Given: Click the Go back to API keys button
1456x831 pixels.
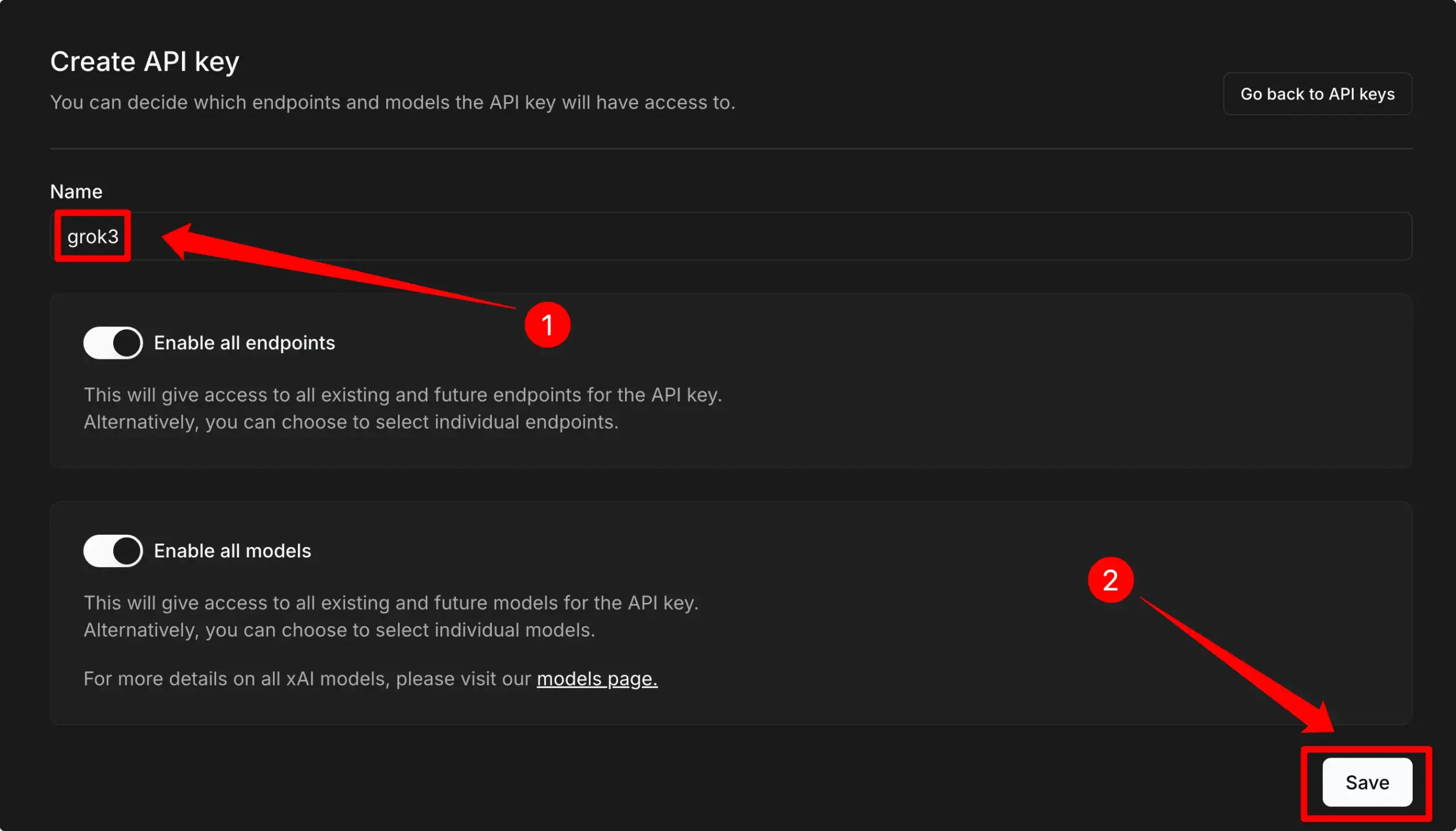Looking at the screenshot, I should [1317, 94].
